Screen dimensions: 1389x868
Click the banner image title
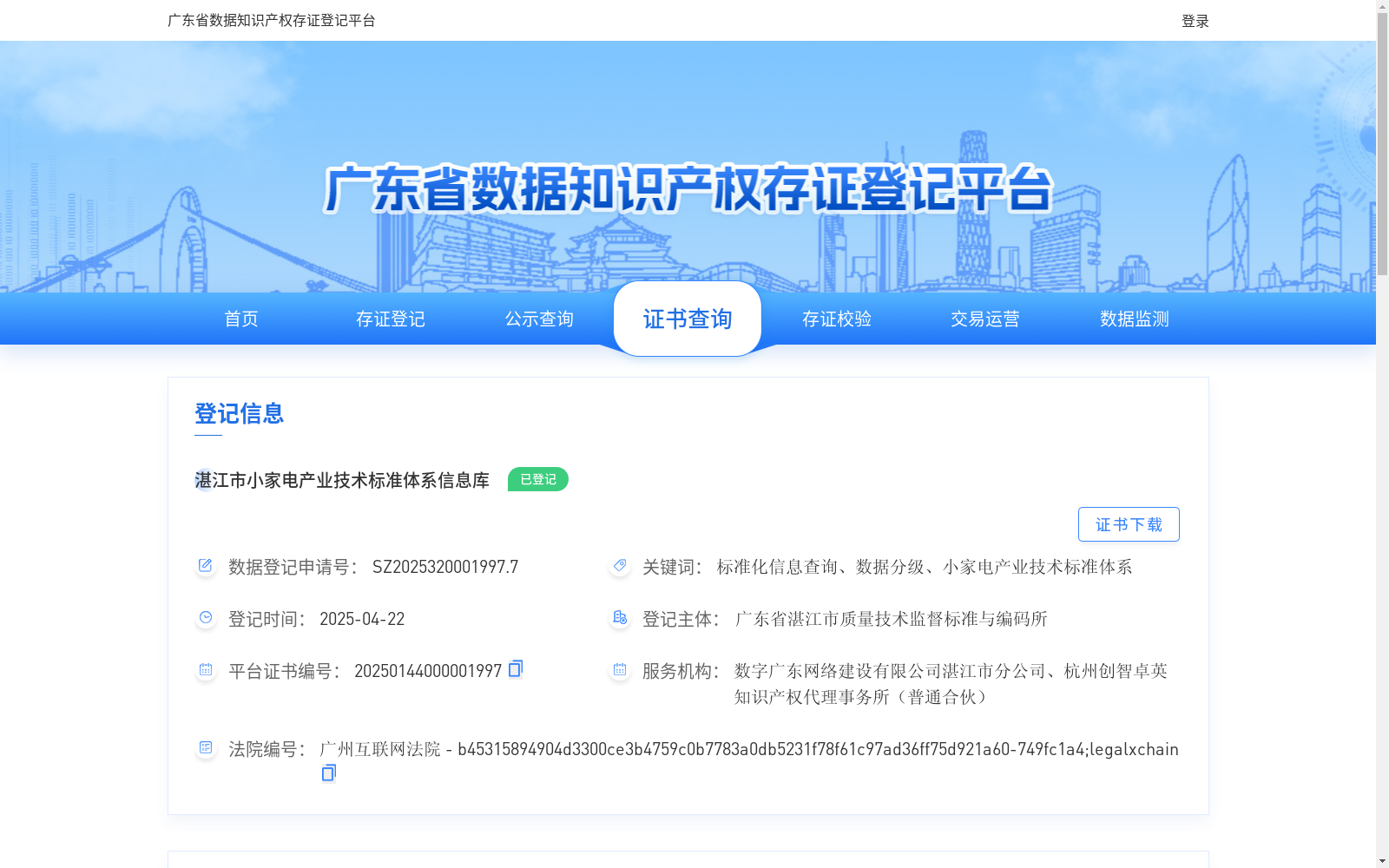click(688, 188)
